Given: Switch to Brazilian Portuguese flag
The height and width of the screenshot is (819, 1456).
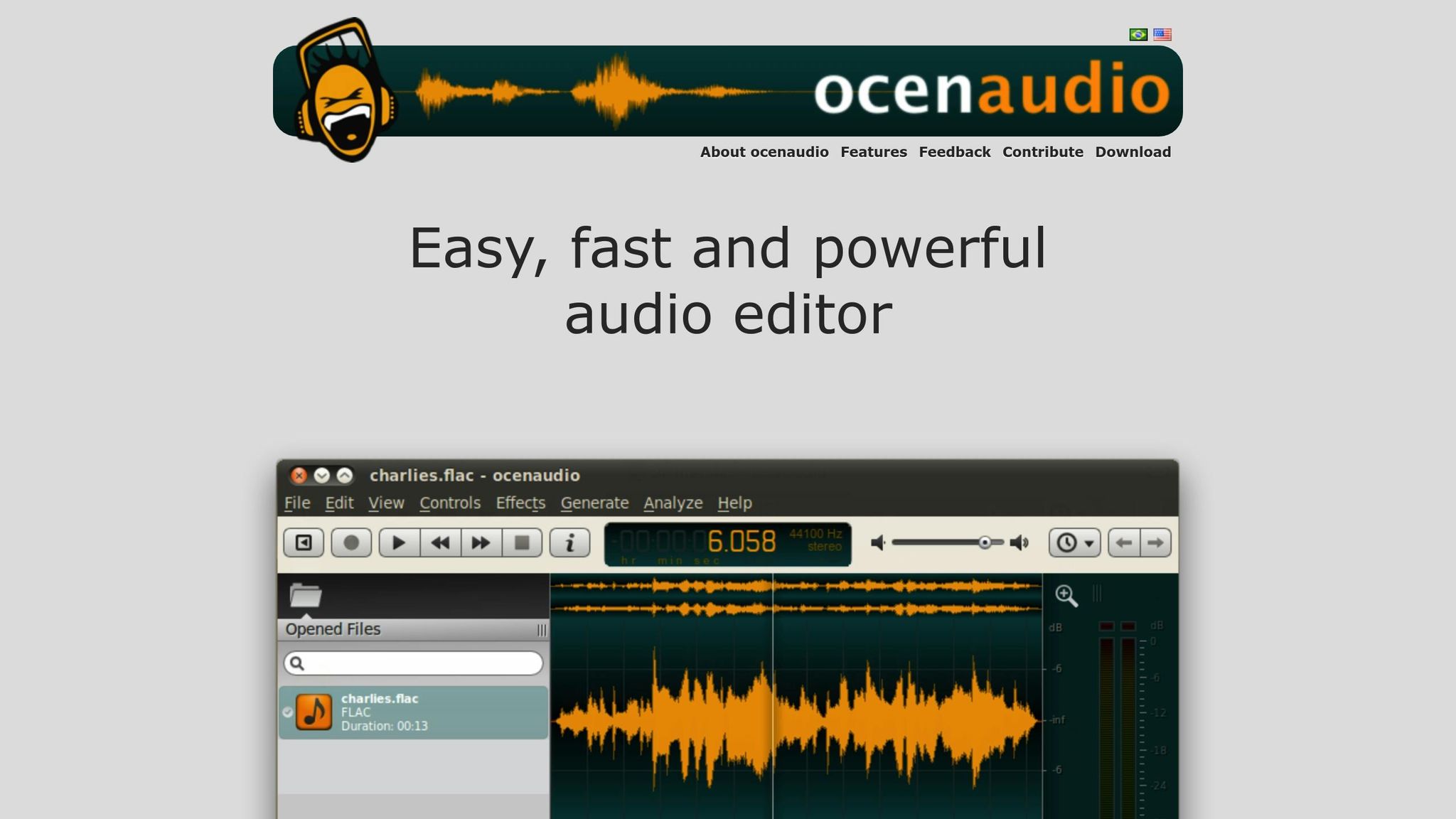Looking at the screenshot, I should 1138,35.
